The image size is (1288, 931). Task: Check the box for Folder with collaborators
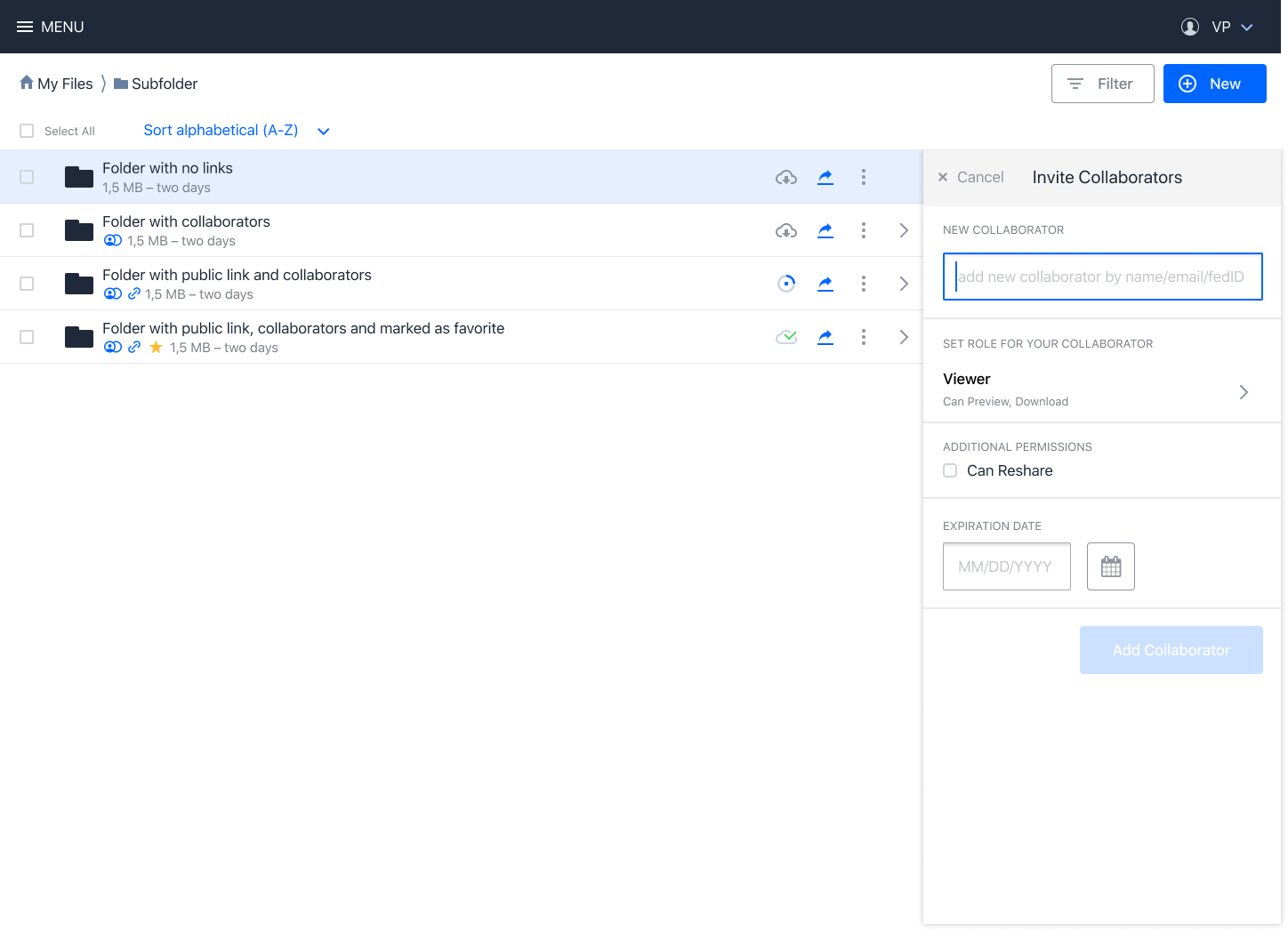tap(27, 230)
